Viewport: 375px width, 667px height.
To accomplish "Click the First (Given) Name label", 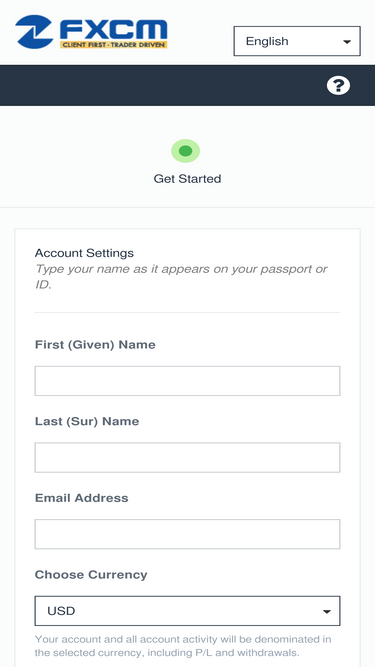I will [x=95, y=345].
